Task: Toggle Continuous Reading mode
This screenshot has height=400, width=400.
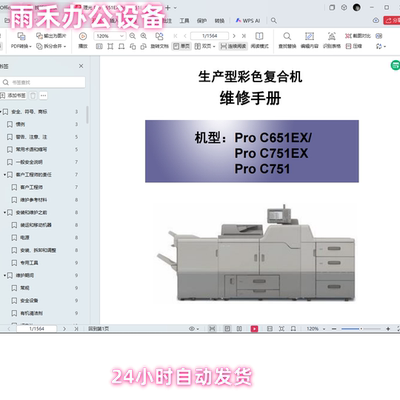Action: tap(233, 46)
